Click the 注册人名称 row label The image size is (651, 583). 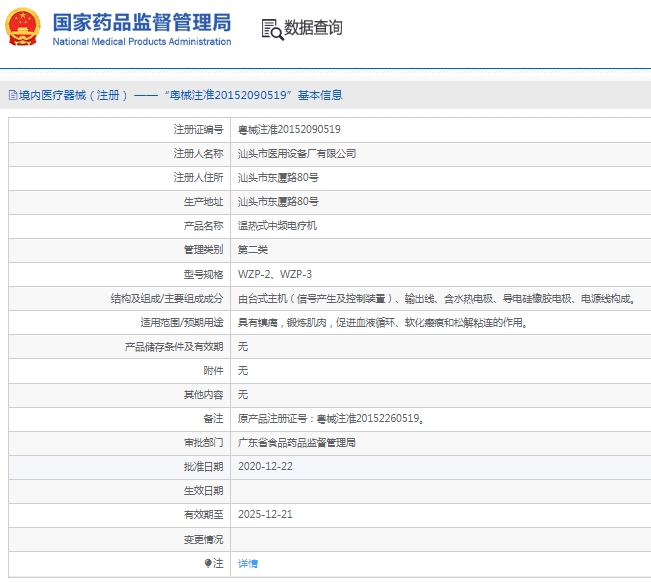click(198, 154)
